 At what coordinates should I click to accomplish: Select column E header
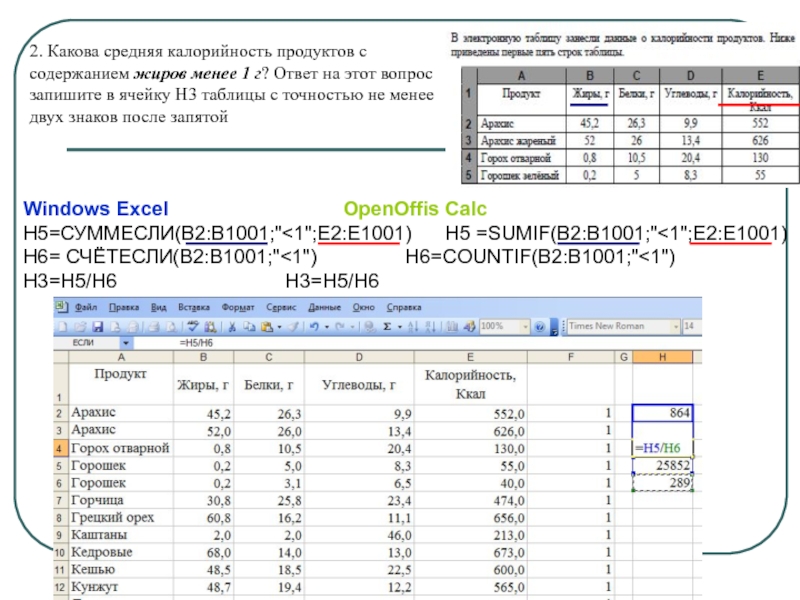coord(470,357)
